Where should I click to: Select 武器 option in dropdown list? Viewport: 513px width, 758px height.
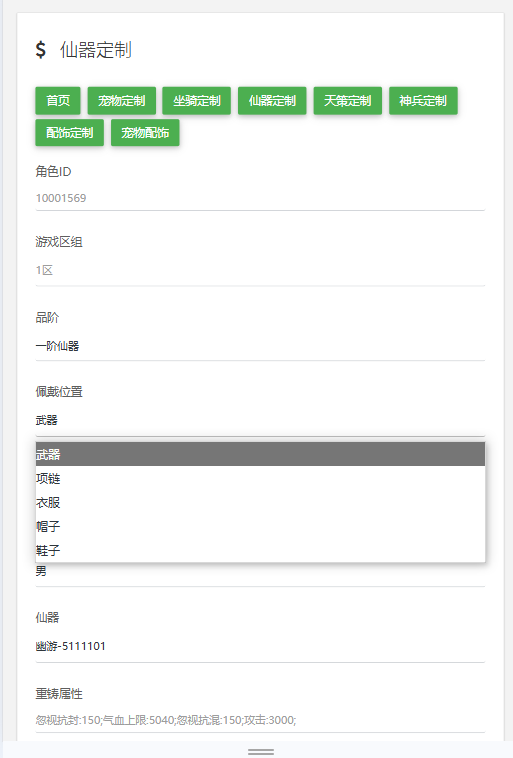[260, 454]
